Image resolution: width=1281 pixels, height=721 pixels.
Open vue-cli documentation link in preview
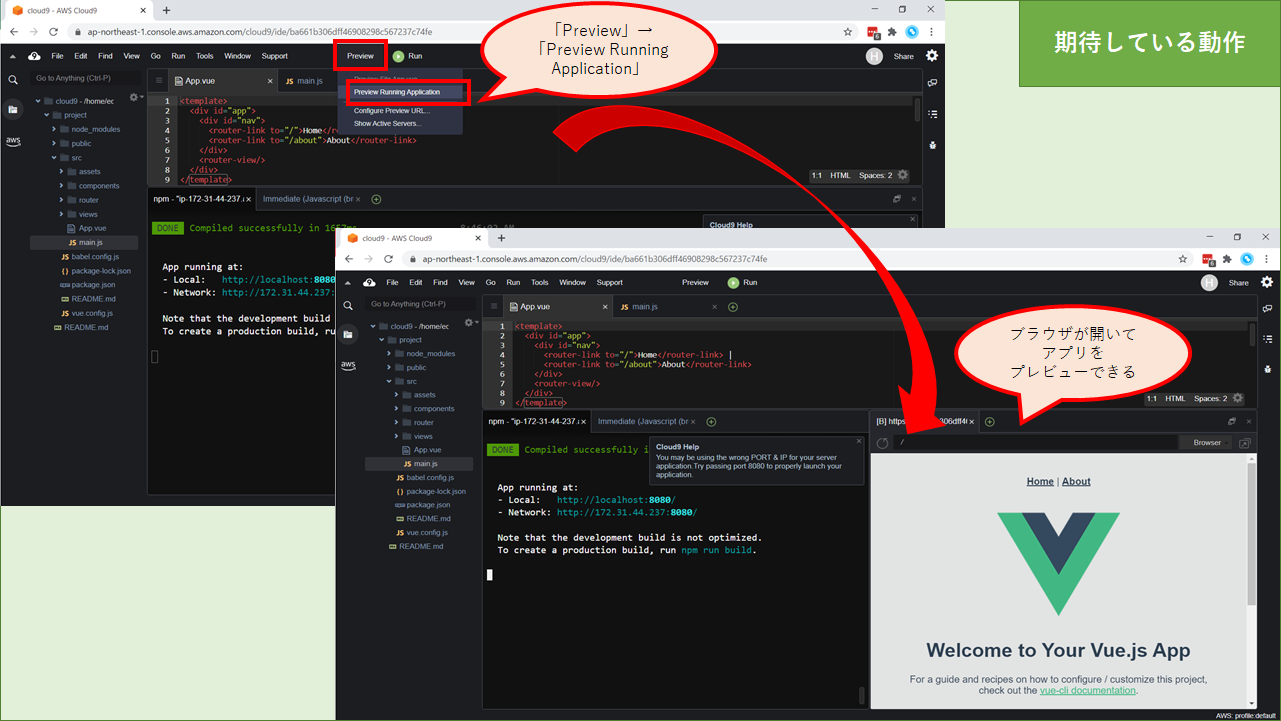point(1087,690)
